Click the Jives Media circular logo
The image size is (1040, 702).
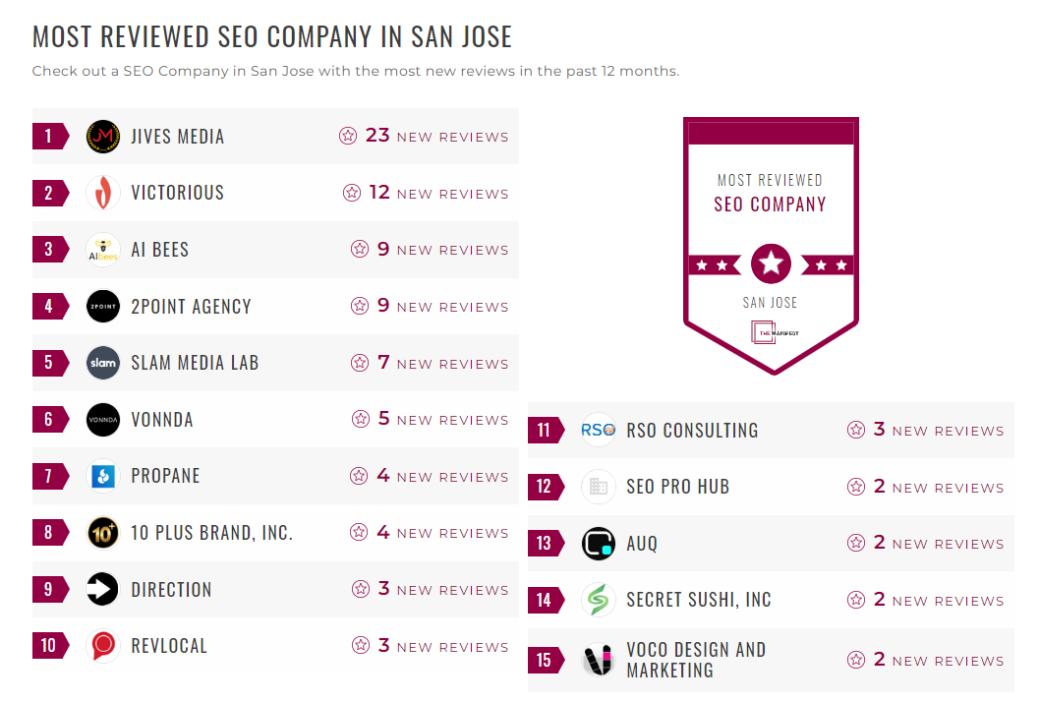[102, 135]
